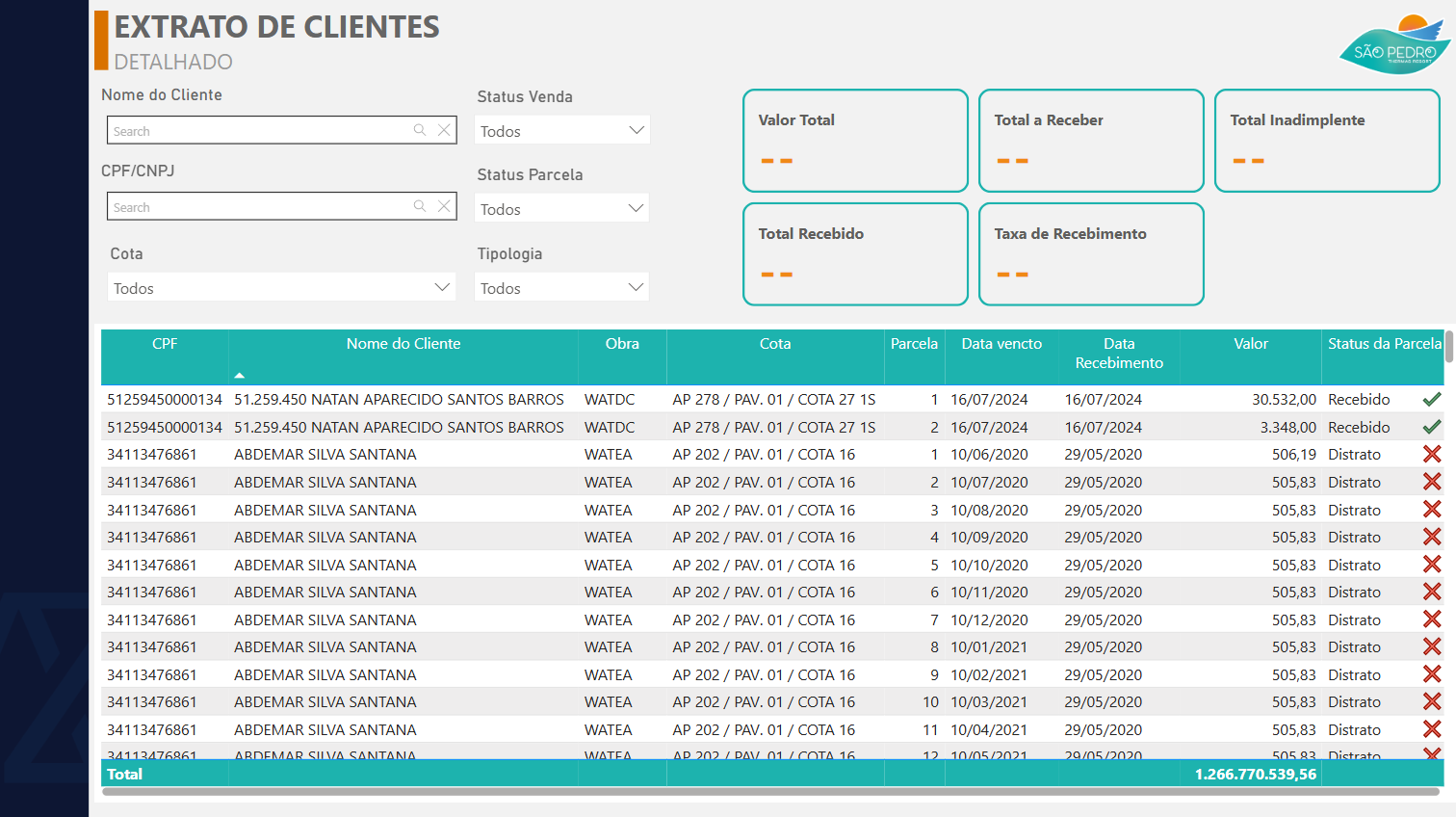Click red X icon on 10/11/2020 row
Screen dimensions: 1456x817
click(x=1432, y=592)
